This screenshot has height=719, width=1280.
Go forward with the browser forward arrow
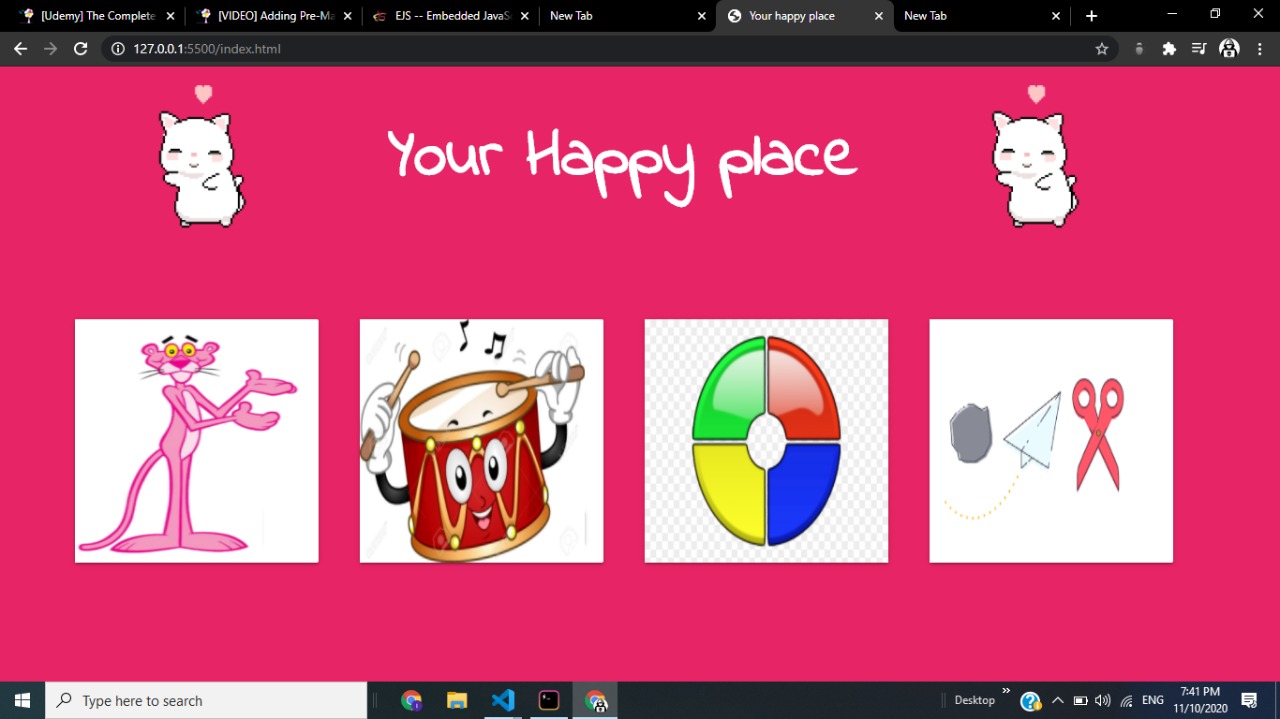pos(50,48)
